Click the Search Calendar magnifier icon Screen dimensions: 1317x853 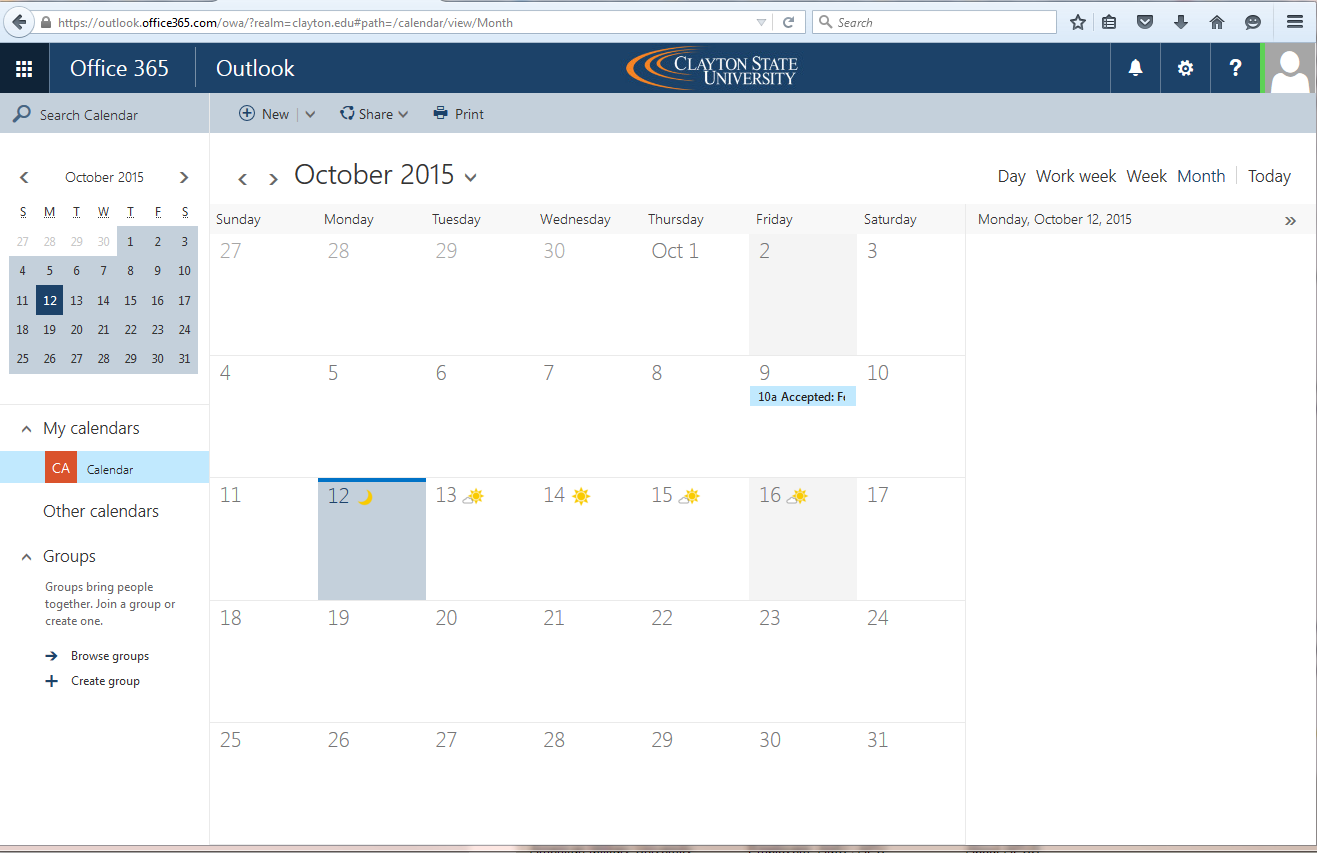coord(21,115)
